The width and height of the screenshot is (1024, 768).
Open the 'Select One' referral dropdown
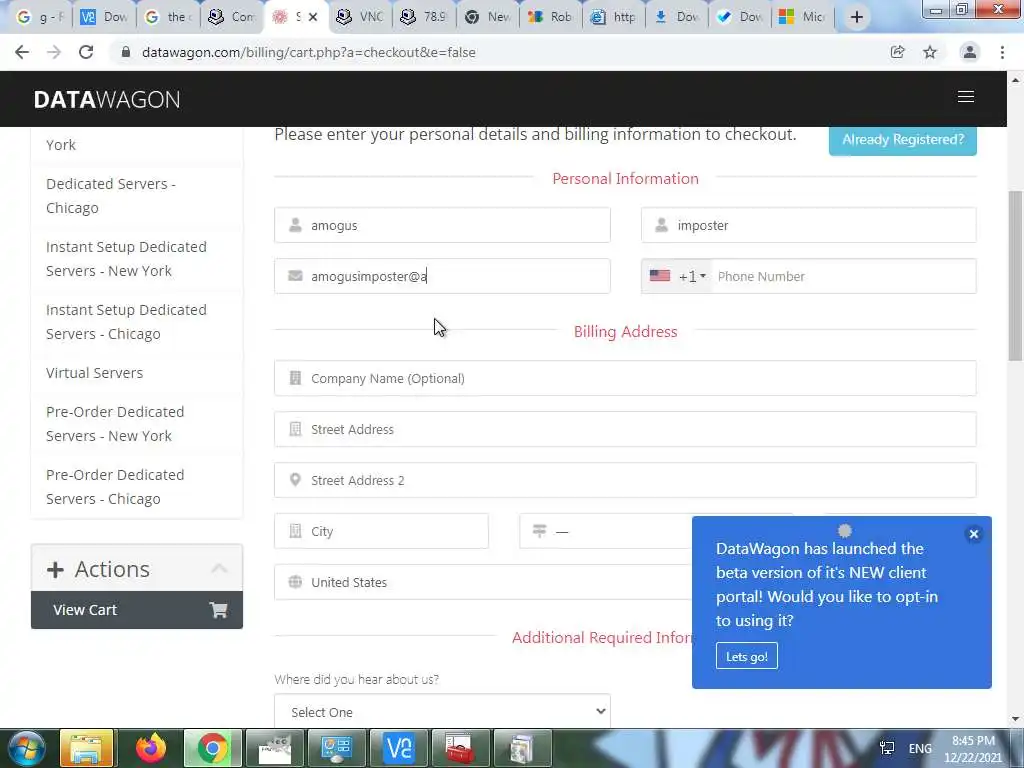point(442,711)
